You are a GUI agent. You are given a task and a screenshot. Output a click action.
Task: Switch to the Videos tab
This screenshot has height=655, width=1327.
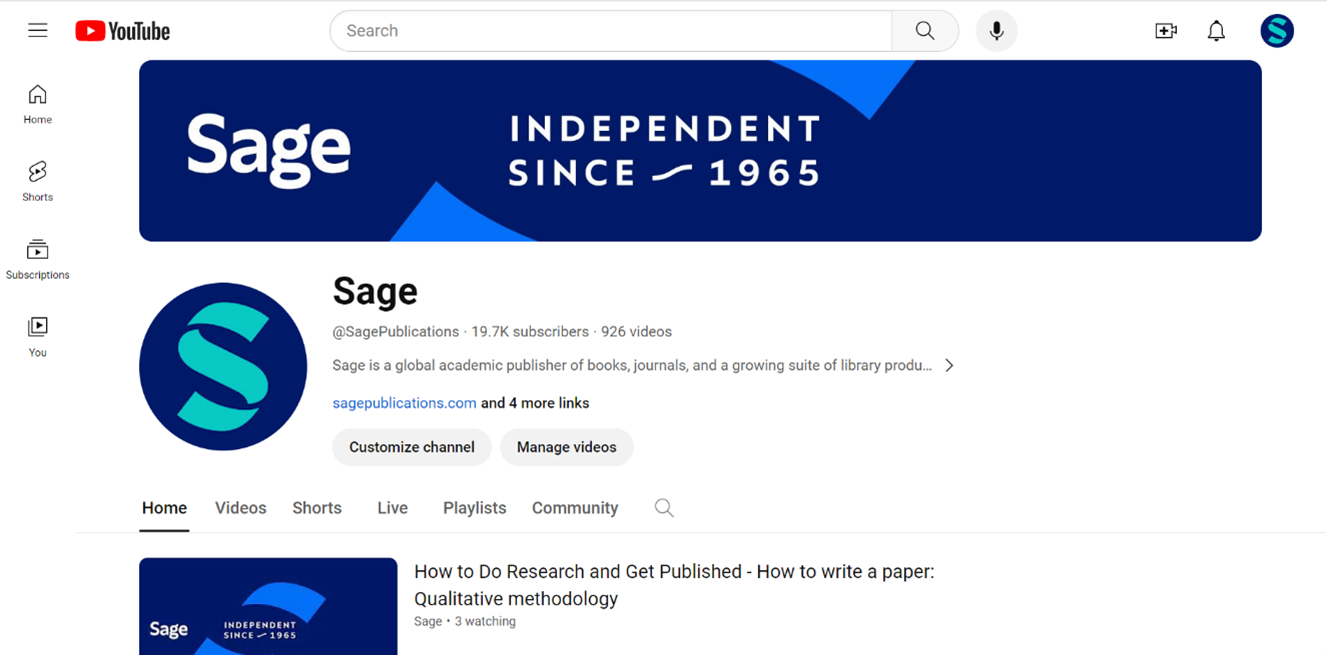pyautogui.click(x=241, y=508)
